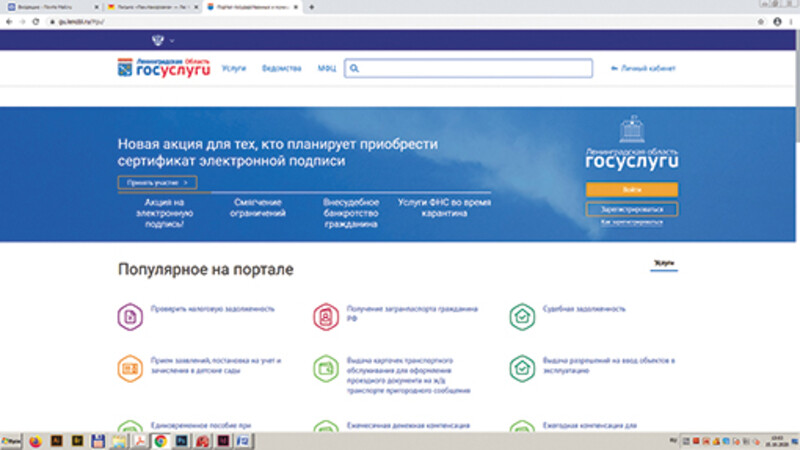Close the second browser tab
This screenshot has width=800, height=450.
click(x=196, y=7)
